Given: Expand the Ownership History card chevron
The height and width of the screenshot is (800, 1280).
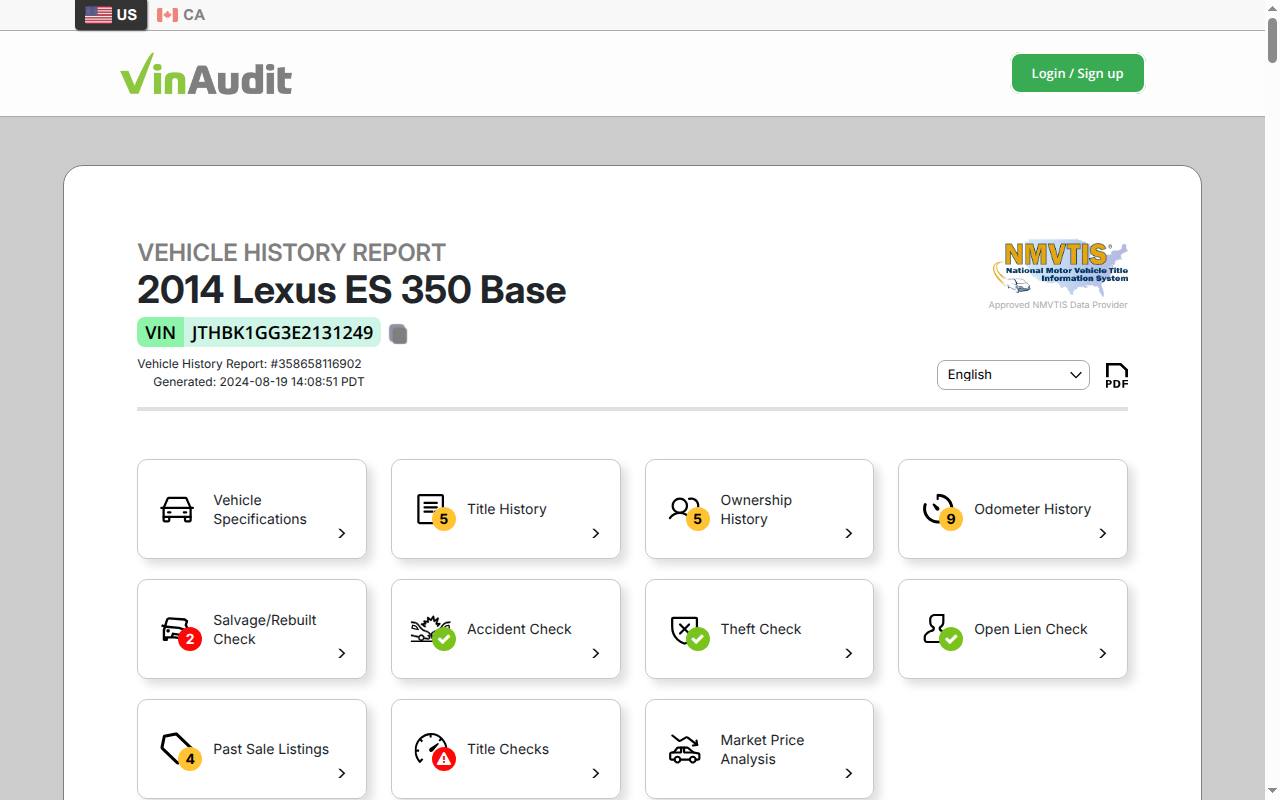Looking at the screenshot, I should click(849, 533).
